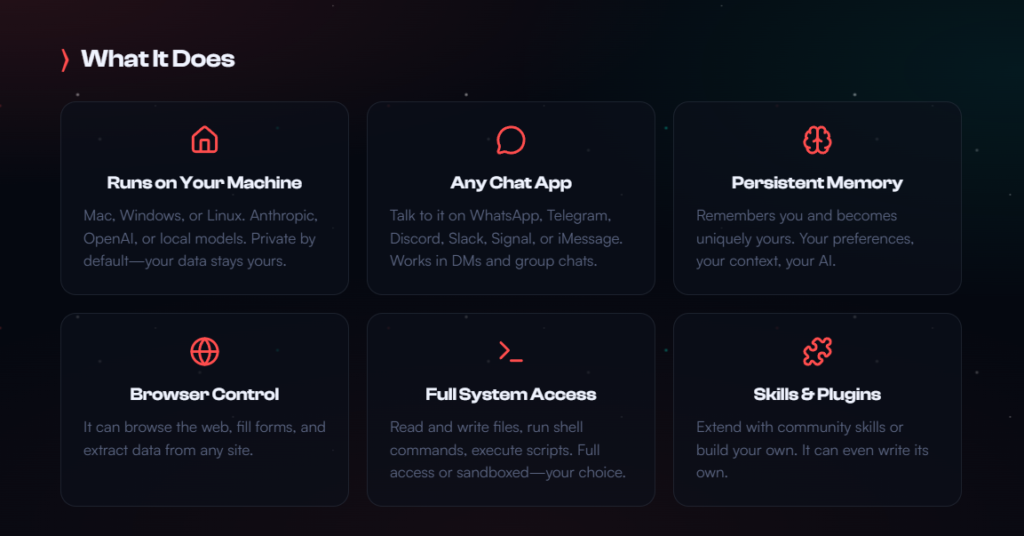
Task: Click the house icon above Runs on Your Machine
Action: pyautogui.click(x=204, y=140)
